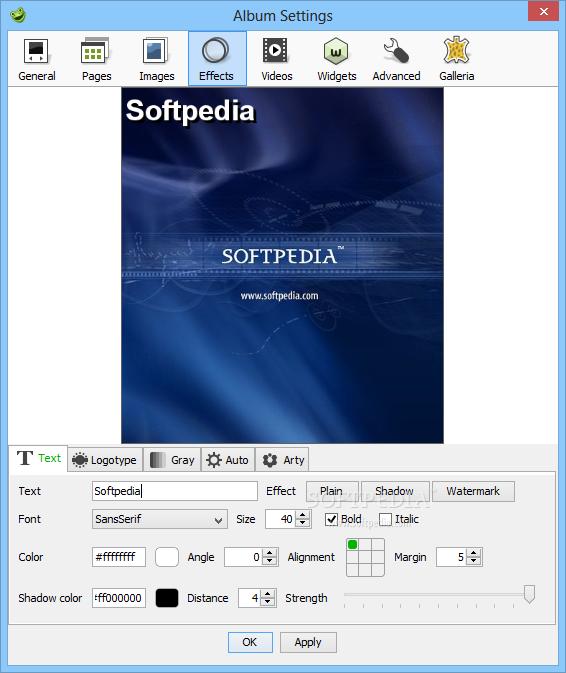Select the Effects settings section
This screenshot has width=566, height=673.
(x=217, y=59)
